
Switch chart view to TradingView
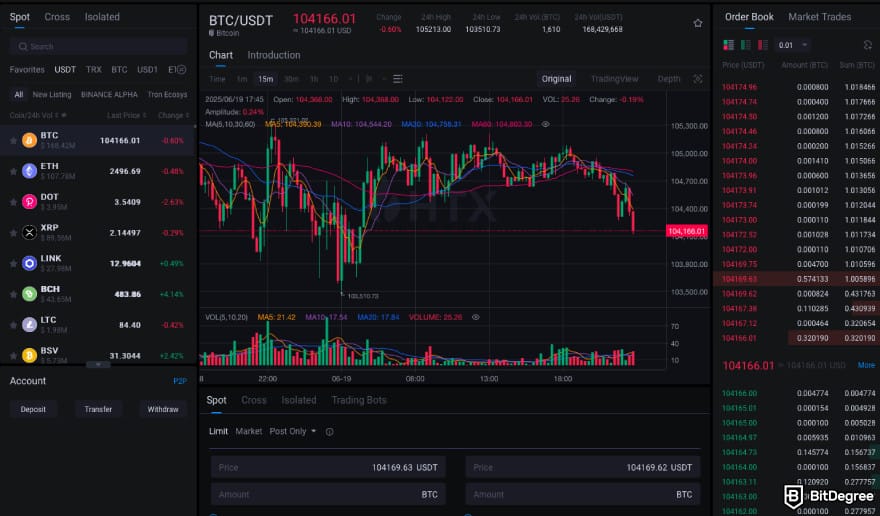[614, 79]
